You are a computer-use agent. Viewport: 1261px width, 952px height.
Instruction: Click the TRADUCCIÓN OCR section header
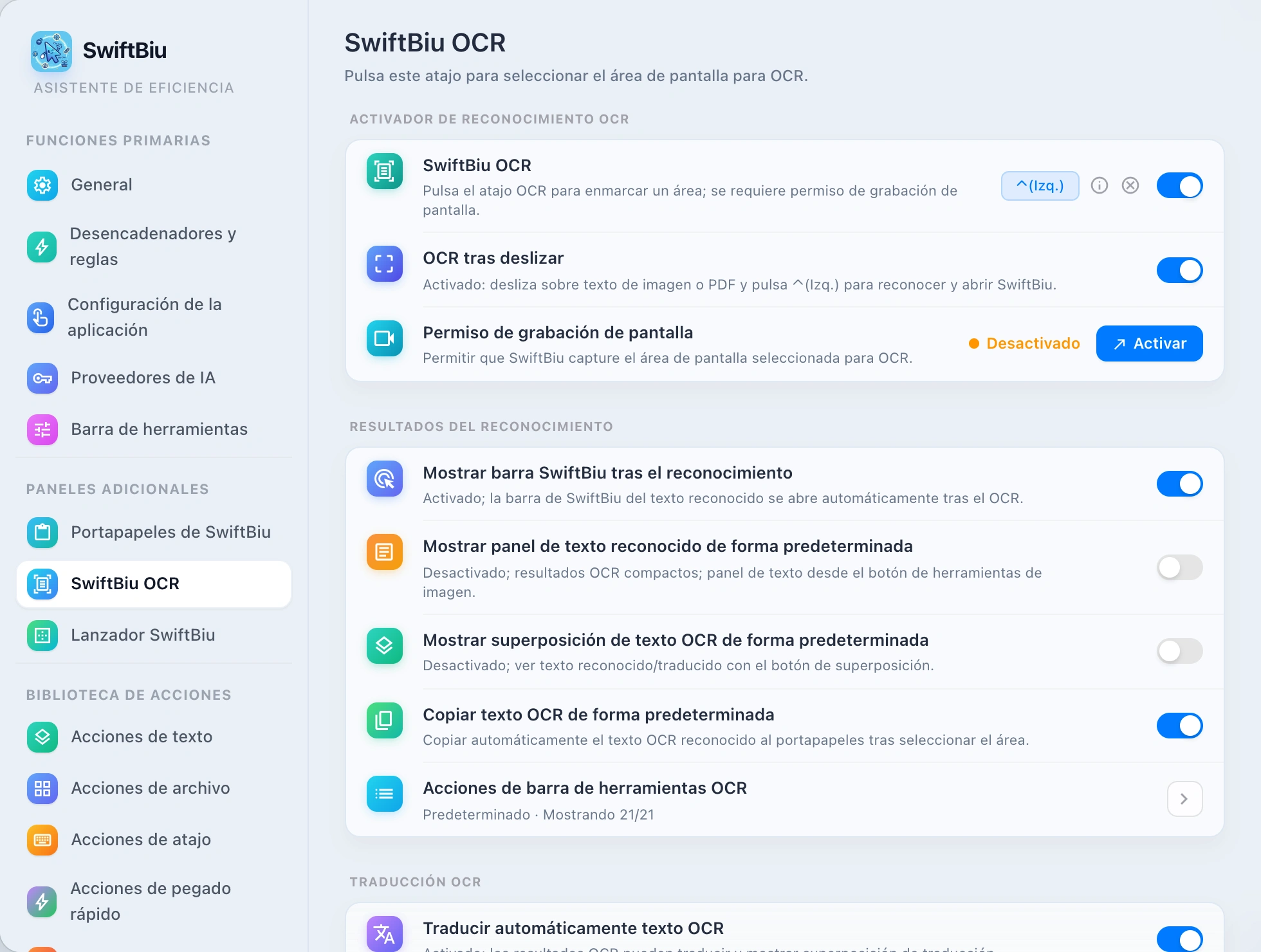pyautogui.click(x=416, y=883)
